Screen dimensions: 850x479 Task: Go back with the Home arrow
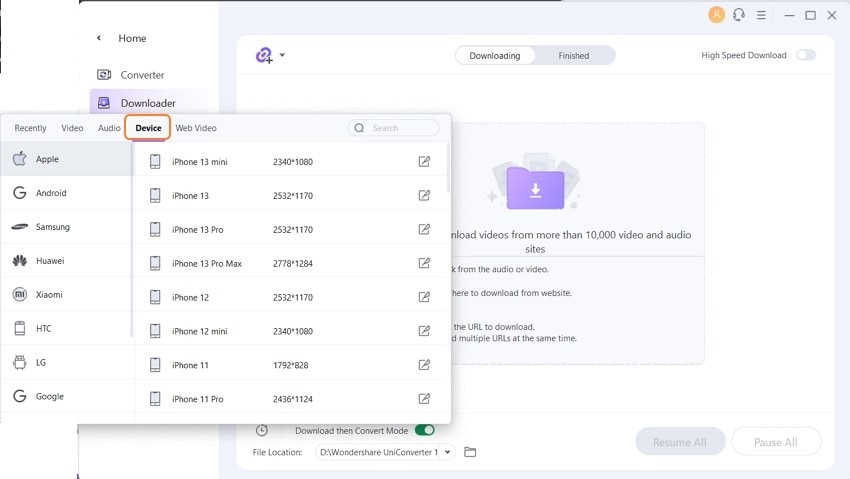[x=99, y=38]
